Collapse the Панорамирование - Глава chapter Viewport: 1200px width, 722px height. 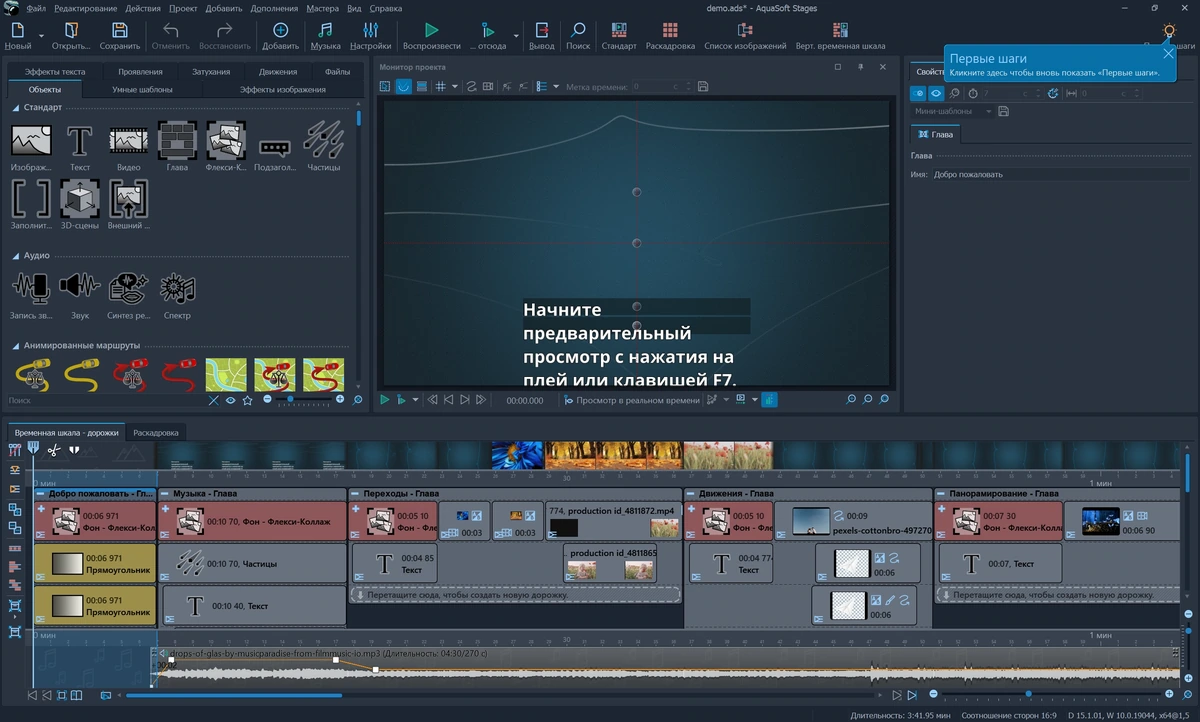[x=941, y=494]
